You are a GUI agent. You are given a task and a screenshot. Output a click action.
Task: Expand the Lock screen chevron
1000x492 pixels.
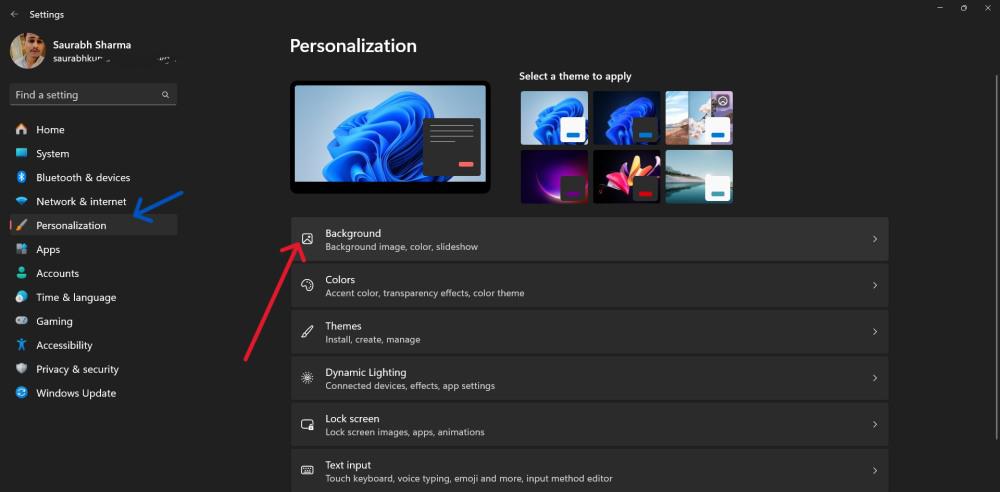coord(875,424)
